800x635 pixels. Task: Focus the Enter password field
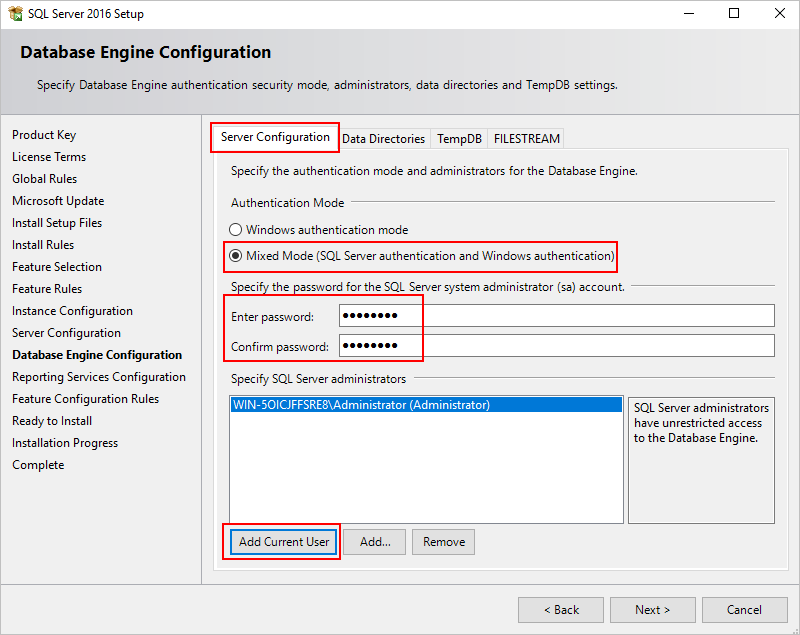point(557,316)
